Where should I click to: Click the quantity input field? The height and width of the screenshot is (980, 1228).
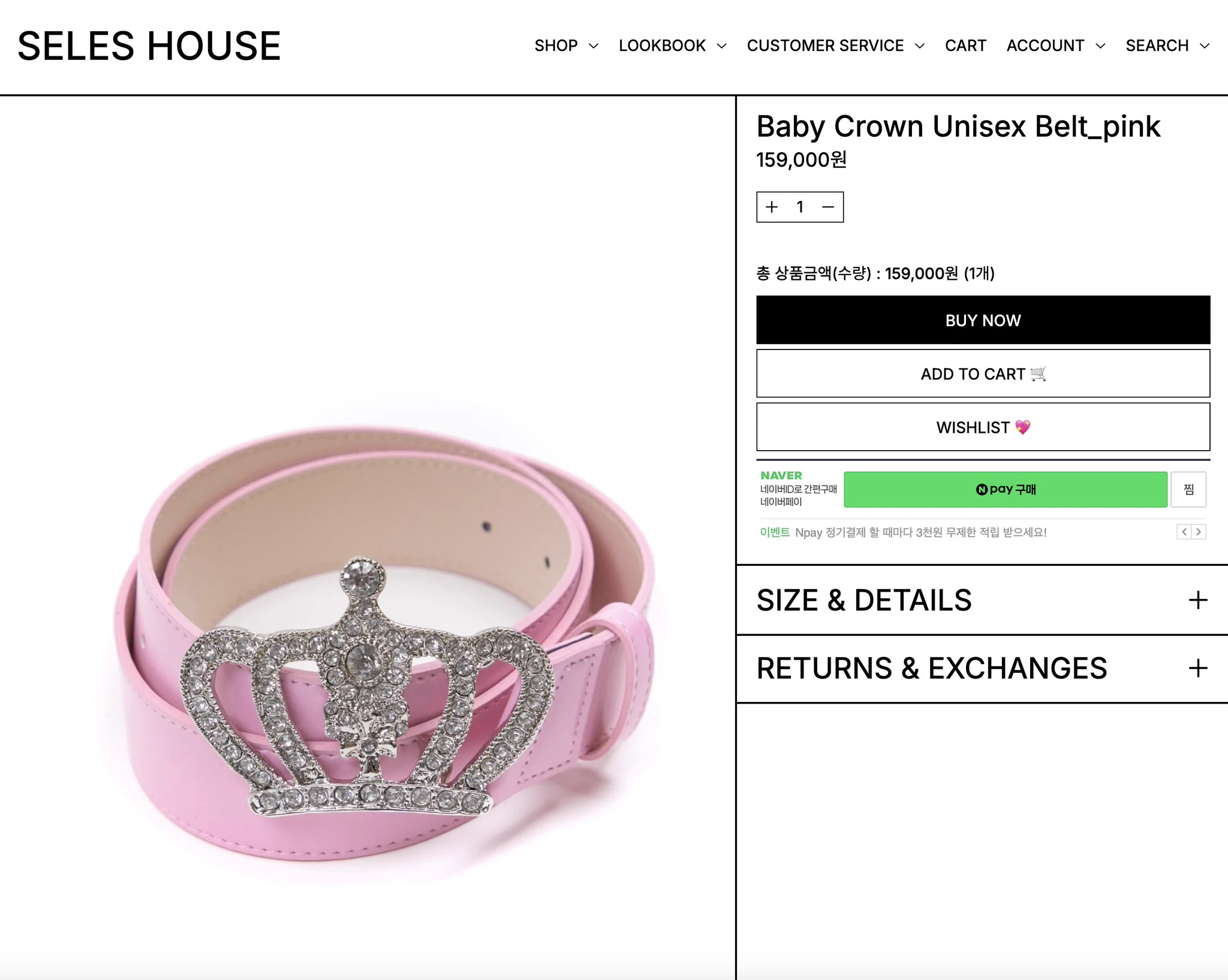(x=800, y=207)
